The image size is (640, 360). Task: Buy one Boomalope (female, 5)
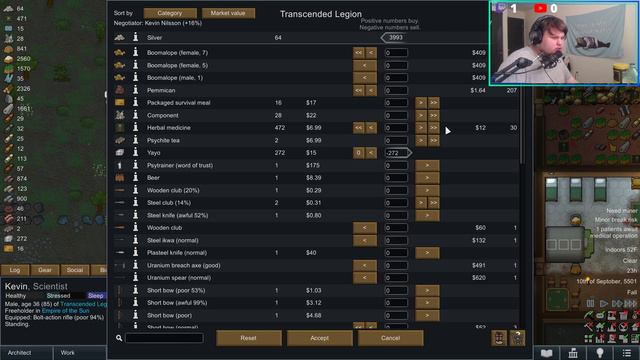[x=364, y=65]
